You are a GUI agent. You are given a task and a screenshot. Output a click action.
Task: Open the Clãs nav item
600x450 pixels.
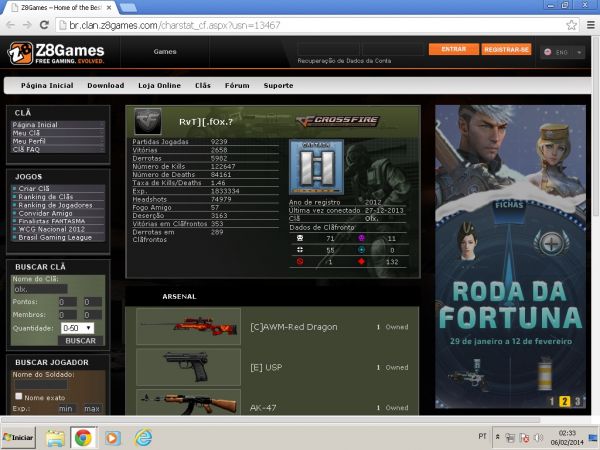tap(203, 85)
